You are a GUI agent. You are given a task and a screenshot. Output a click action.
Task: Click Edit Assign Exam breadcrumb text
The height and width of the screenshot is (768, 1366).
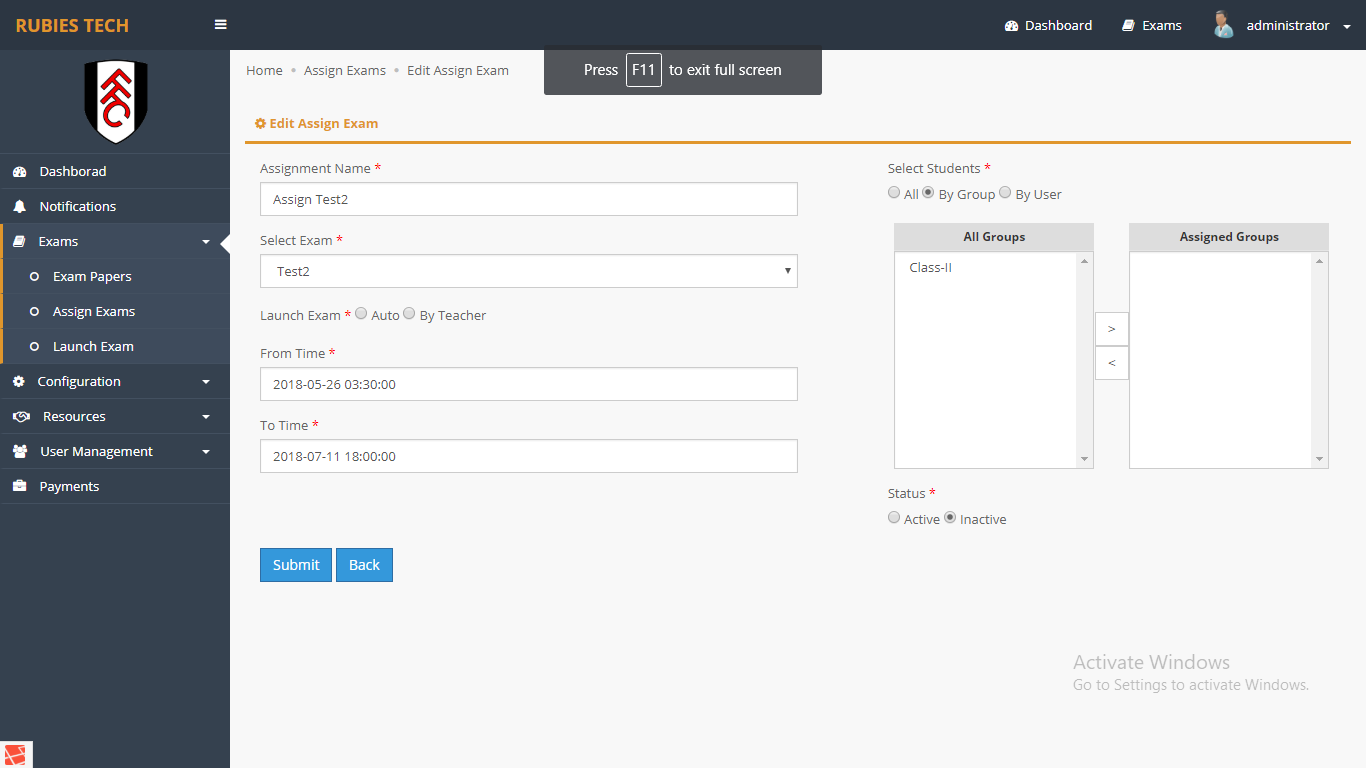(x=458, y=70)
